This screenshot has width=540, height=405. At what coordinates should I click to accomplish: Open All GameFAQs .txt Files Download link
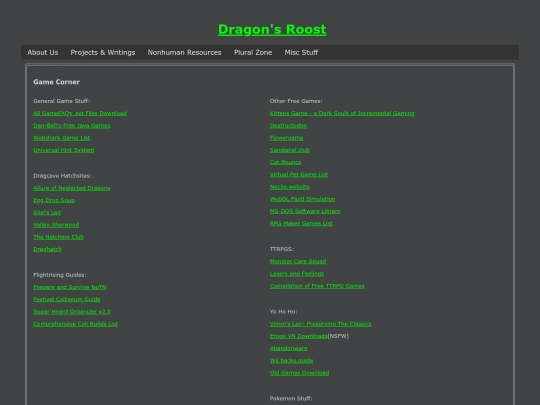80,113
